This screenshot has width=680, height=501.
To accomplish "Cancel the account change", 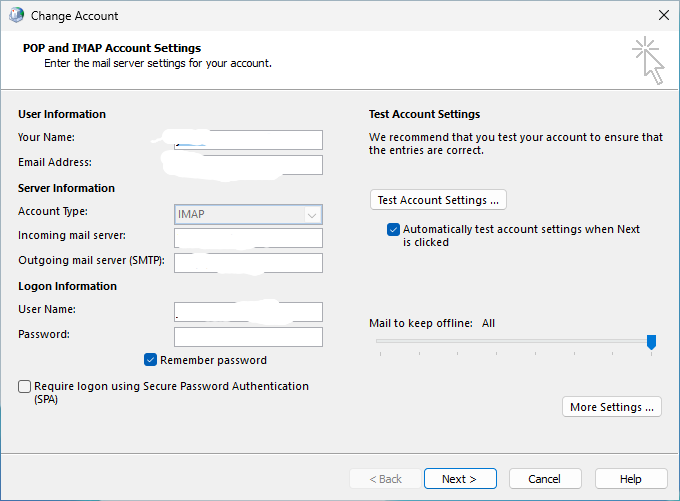I will coord(545,479).
